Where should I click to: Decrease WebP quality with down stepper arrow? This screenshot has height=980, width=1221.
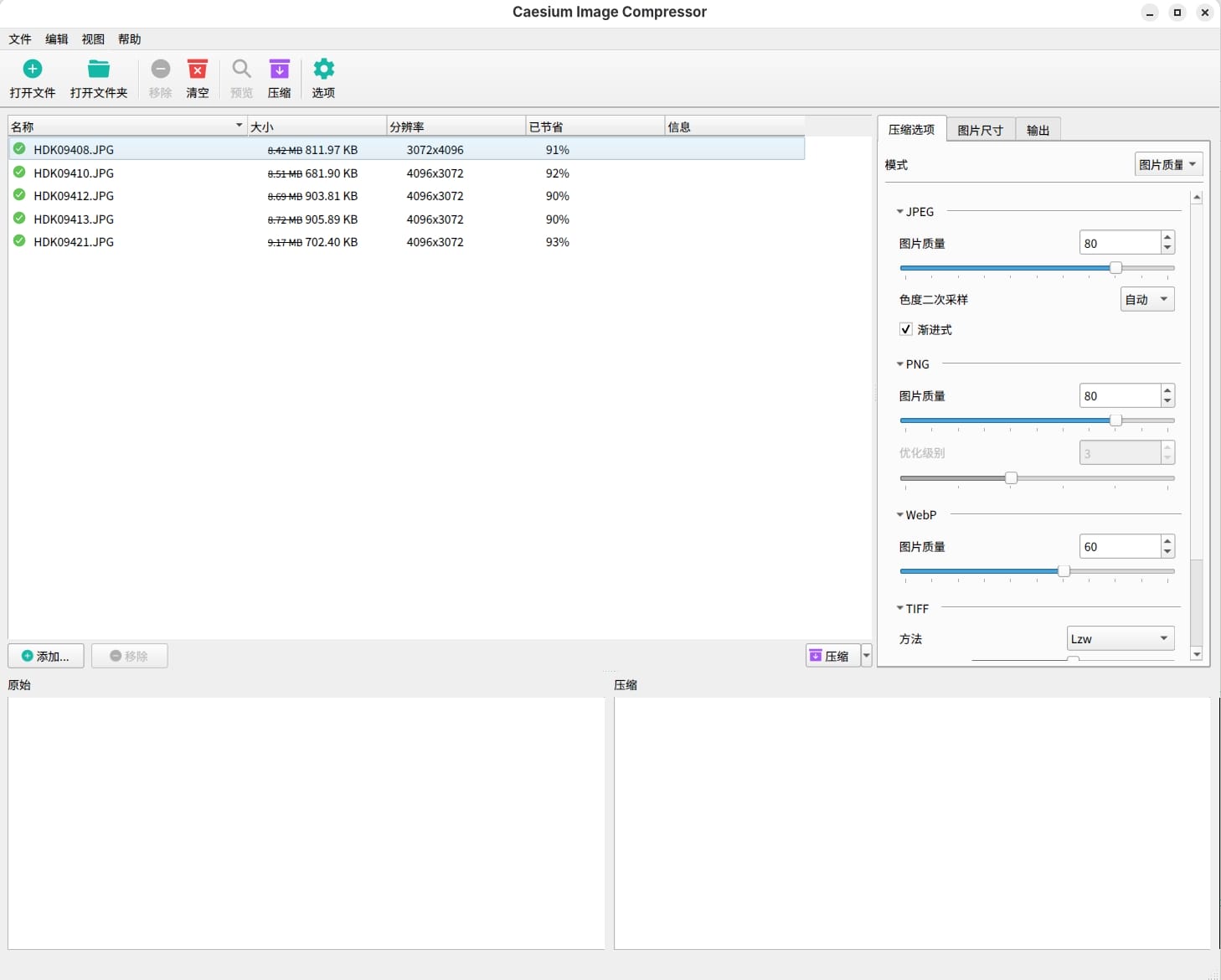(1167, 552)
